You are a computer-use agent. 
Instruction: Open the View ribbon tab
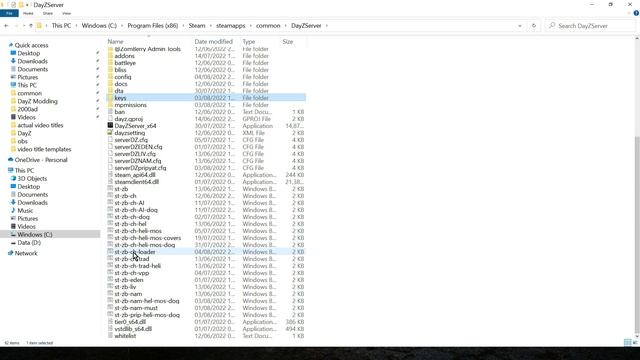(67, 13)
